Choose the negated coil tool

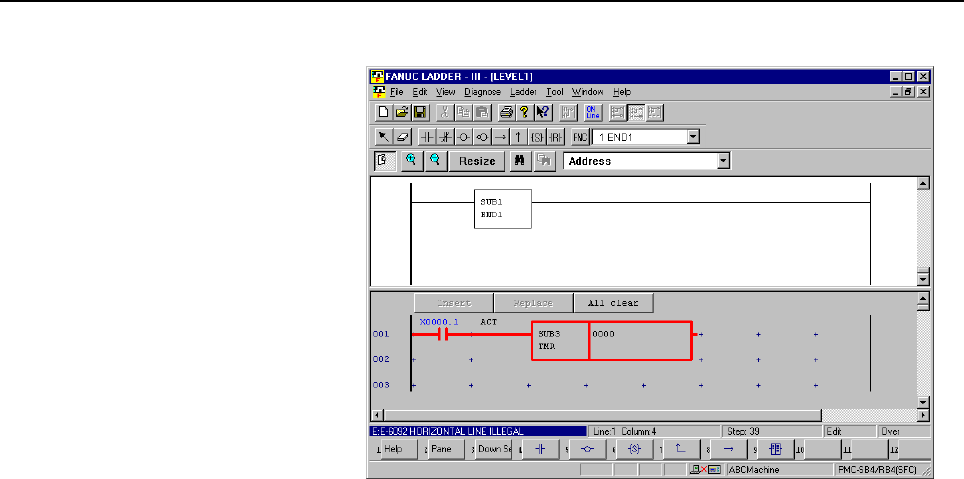481,137
